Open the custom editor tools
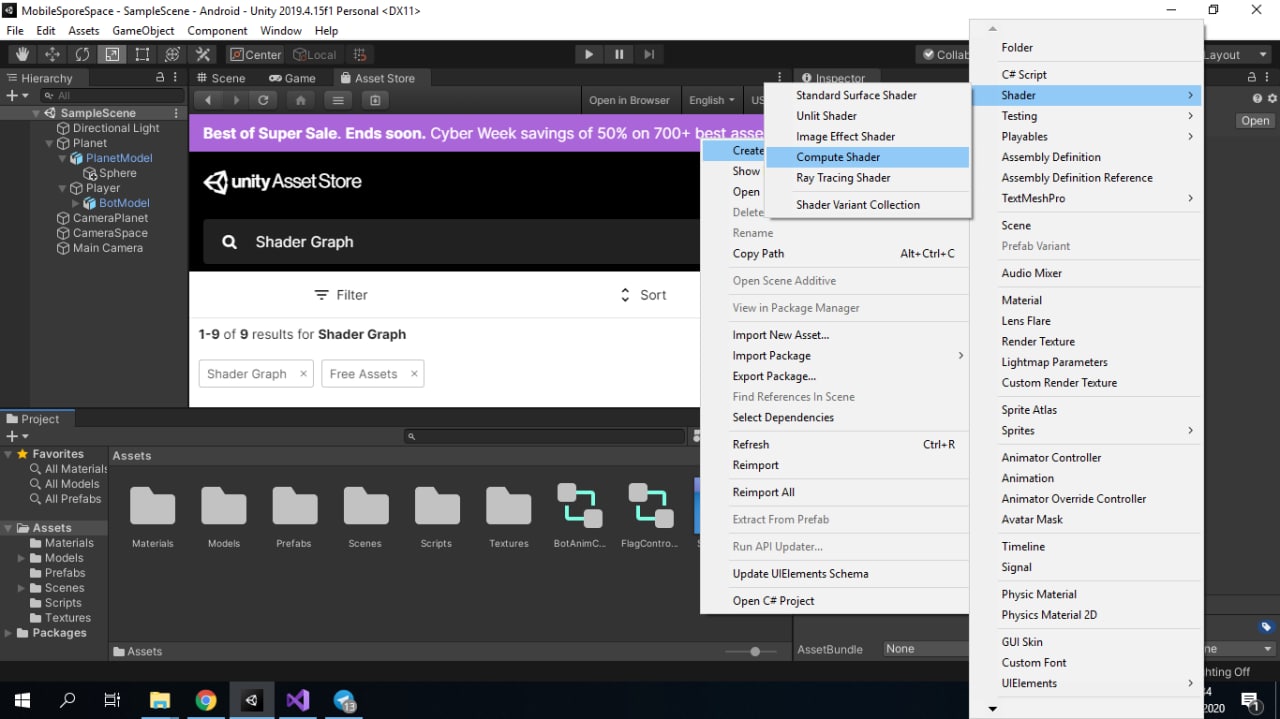1280x719 pixels. pos(202,54)
